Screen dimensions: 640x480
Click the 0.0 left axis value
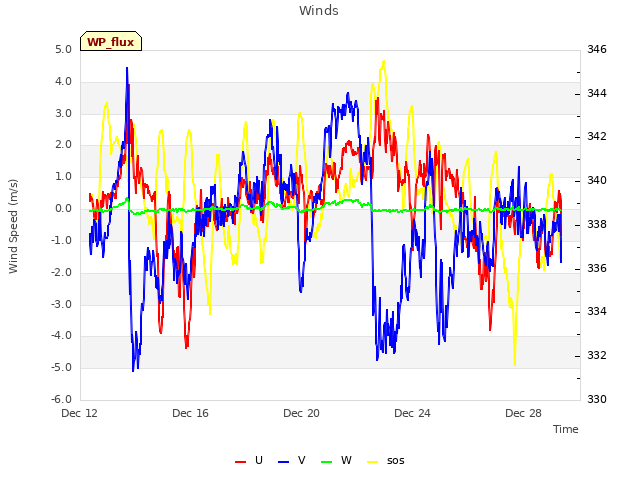[x=64, y=209]
